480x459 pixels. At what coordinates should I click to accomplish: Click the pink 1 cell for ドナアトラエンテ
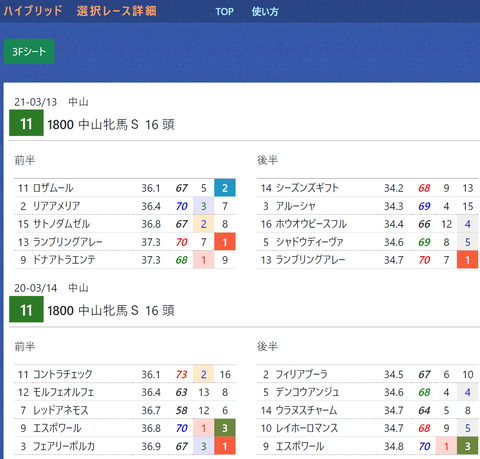pyautogui.click(x=203, y=260)
